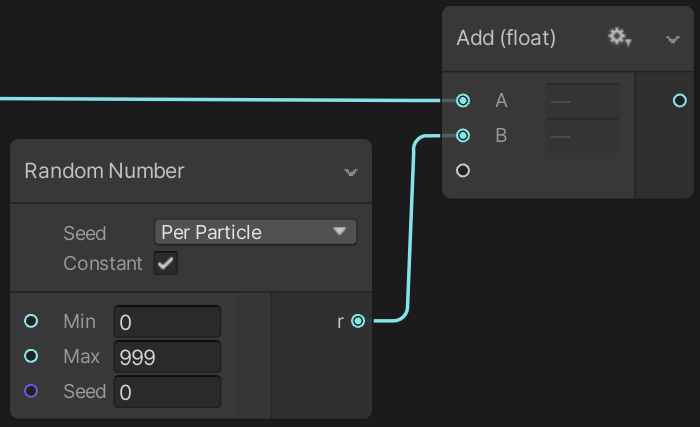The width and height of the screenshot is (700, 427).
Task: Open the Add node settings gear
Action: (619, 38)
